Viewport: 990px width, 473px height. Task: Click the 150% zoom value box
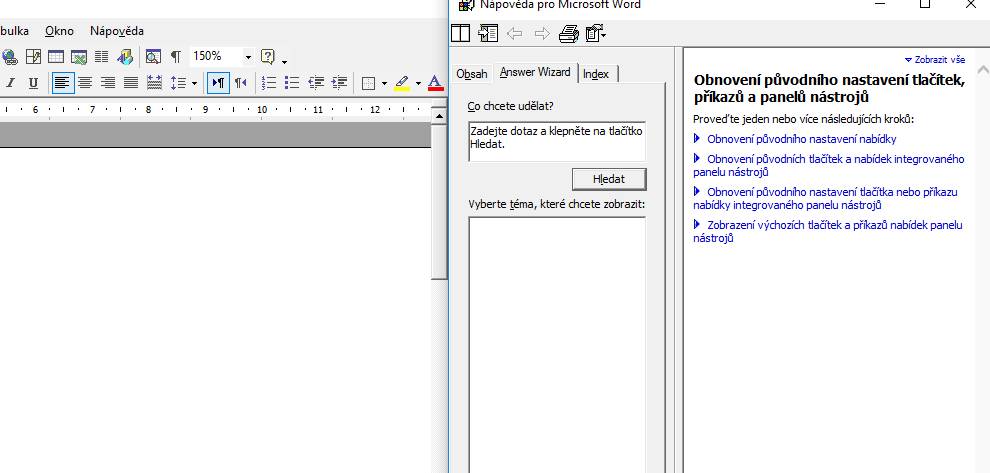point(216,56)
